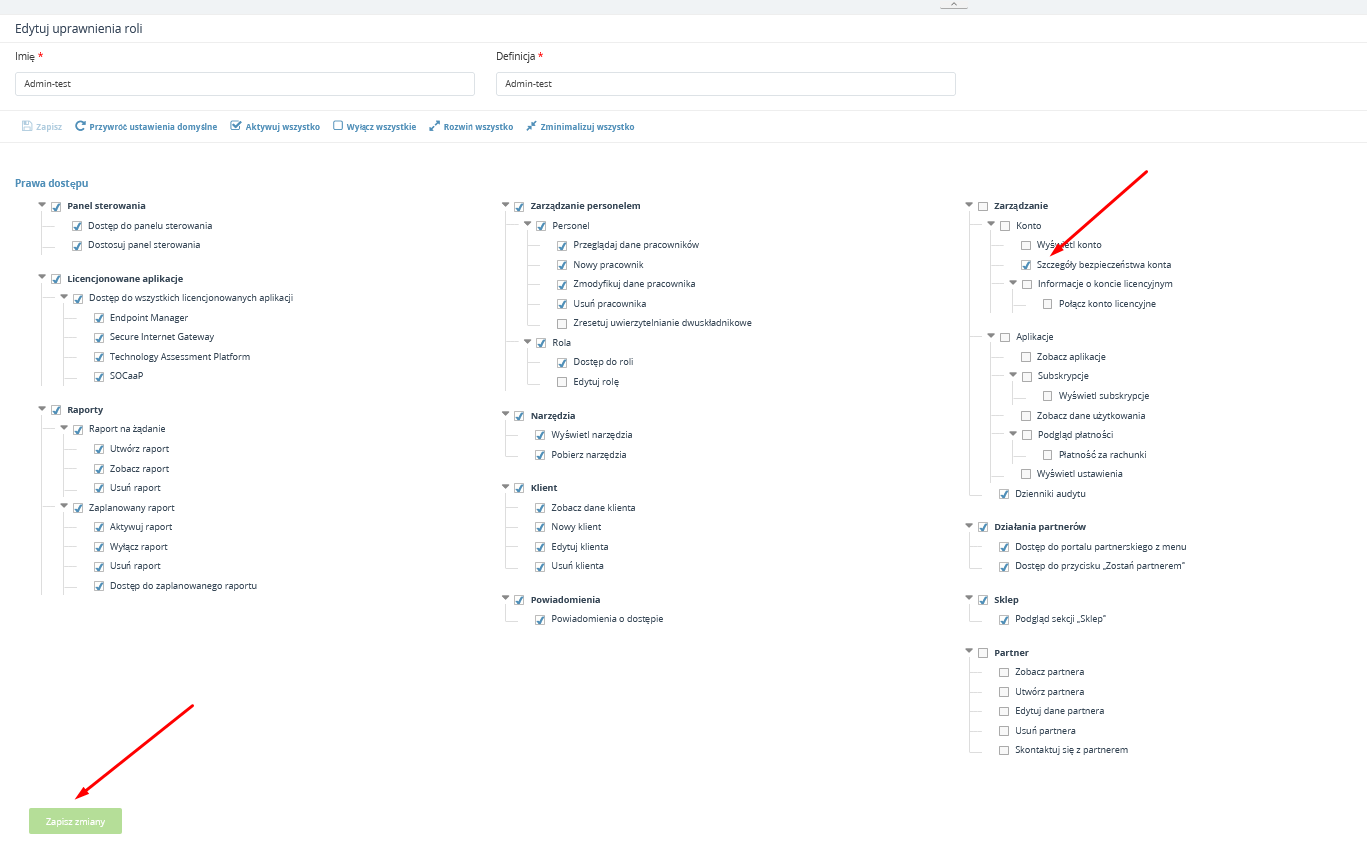The image size is (1367, 843).
Task: Enable Zresetuj uwierzytelnianie dwuskładnikowe checkbox
Action: pyautogui.click(x=562, y=324)
